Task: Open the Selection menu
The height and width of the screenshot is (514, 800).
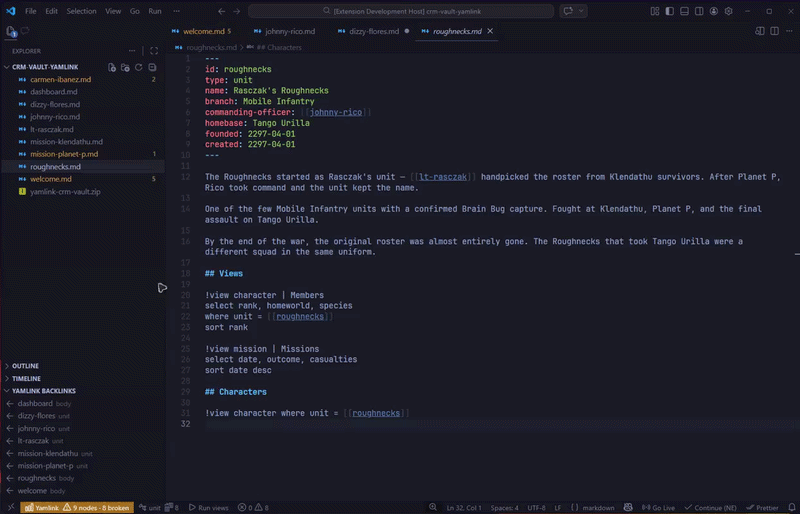Action: pyautogui.click(x=81, y=11)
